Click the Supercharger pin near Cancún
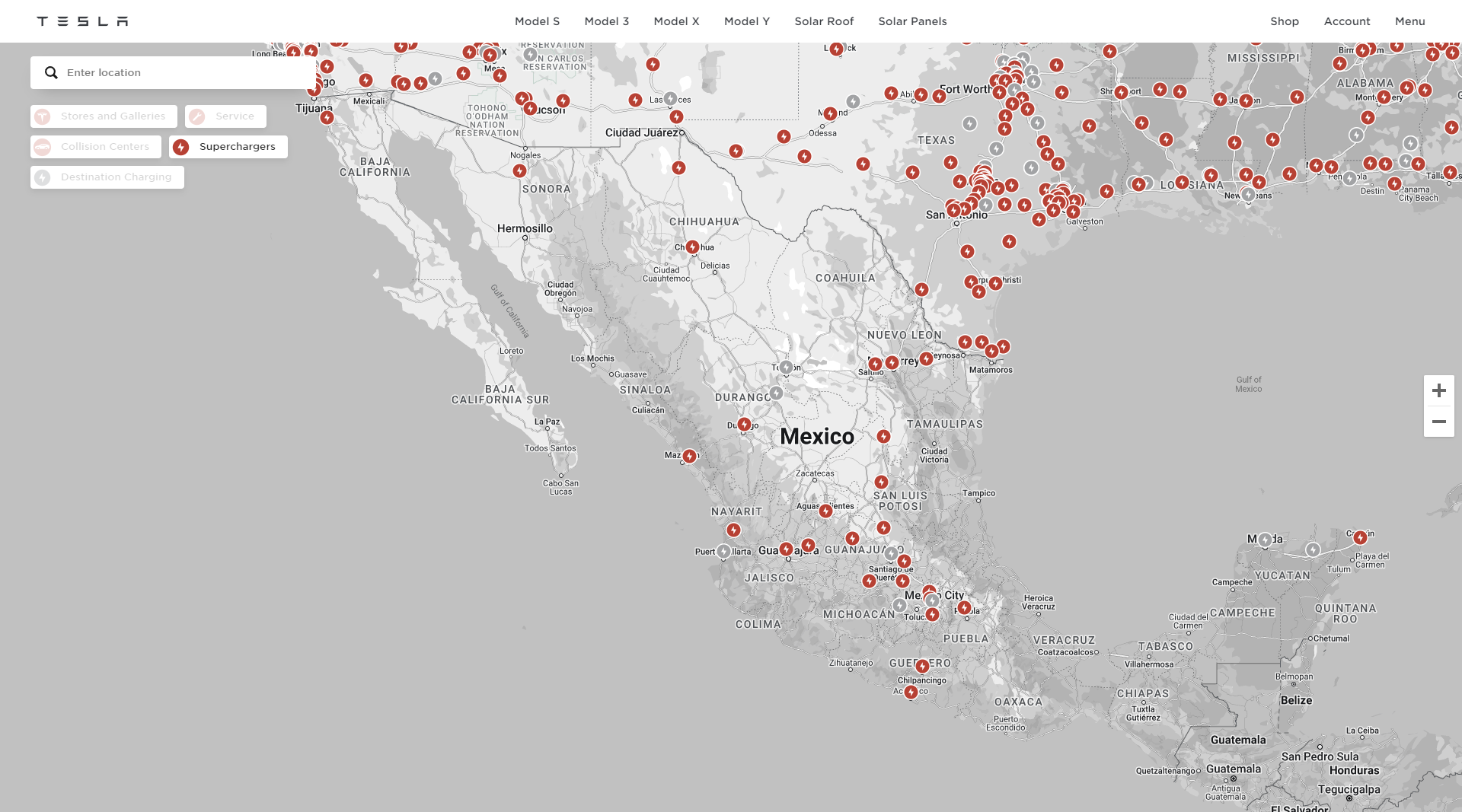The image size is (1462, 812). (1360, 537)
